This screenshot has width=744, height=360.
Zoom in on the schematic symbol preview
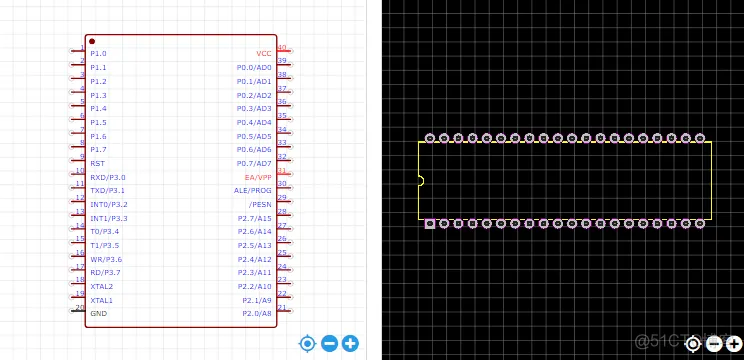pyautogui.click(x=350, y=343)
